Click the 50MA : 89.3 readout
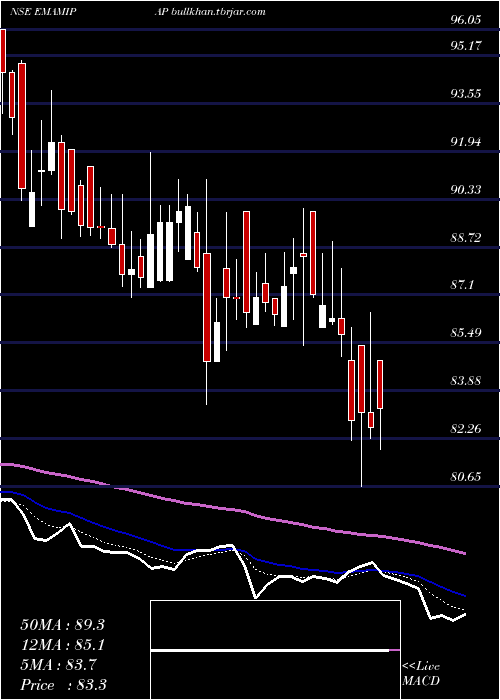 62,625
